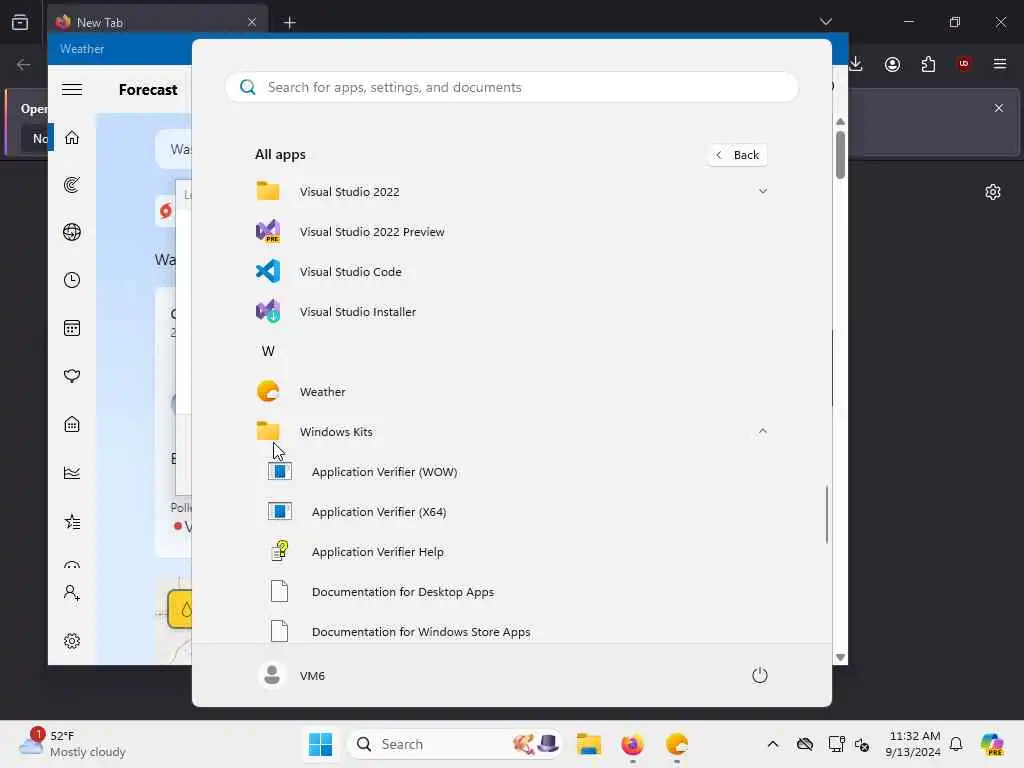Click the Visual Studio 2022 folder icon
The height and width of the screenshot is (768, 1024).
click(268, 191)
